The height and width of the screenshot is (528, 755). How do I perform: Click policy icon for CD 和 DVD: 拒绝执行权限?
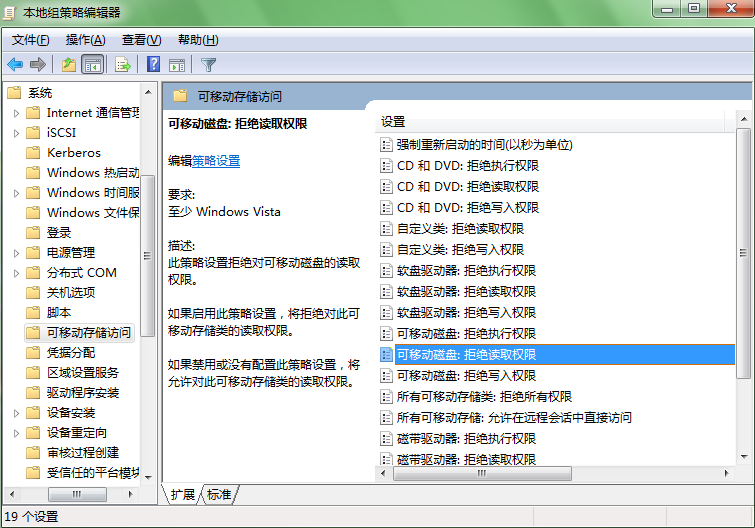(386, 166)
